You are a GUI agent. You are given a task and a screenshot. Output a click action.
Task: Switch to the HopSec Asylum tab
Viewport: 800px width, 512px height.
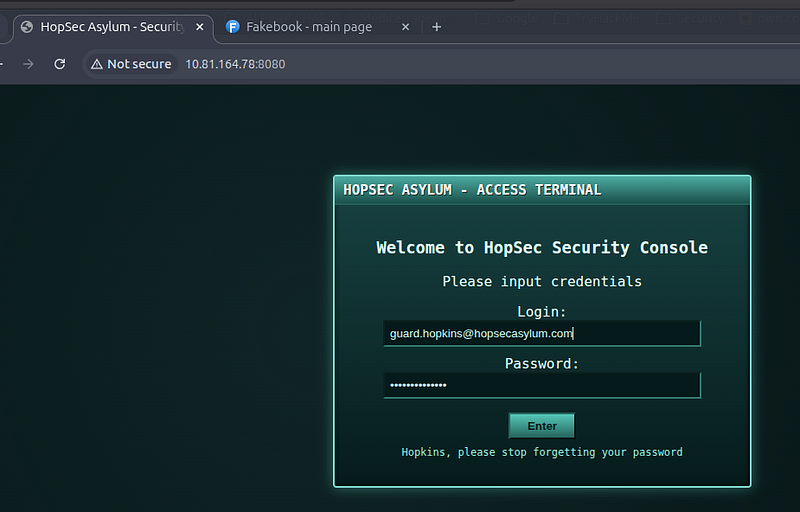click(112, 27)
